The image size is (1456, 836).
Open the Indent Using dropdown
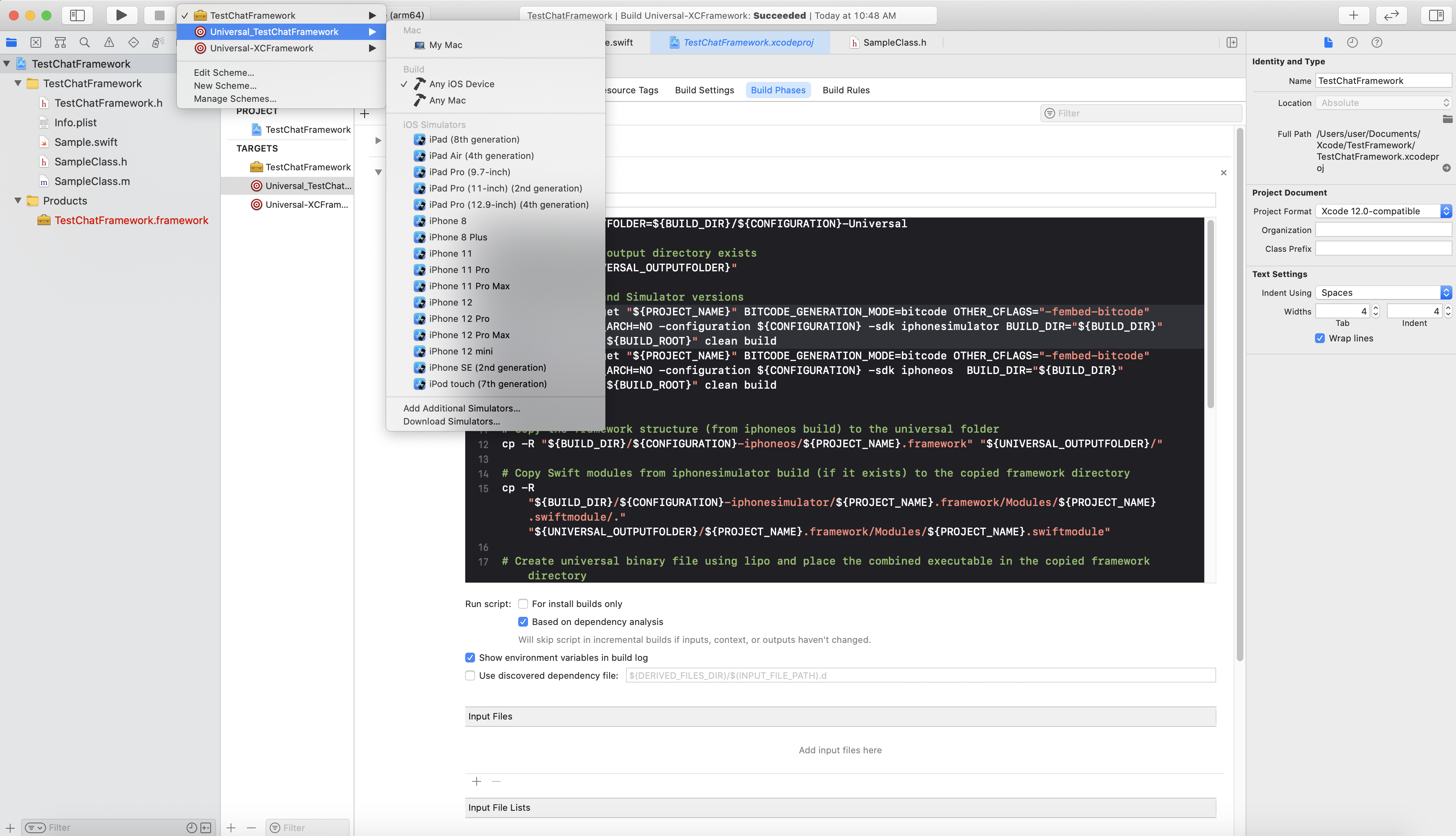pyautogui.click(x=1383, y=292)
